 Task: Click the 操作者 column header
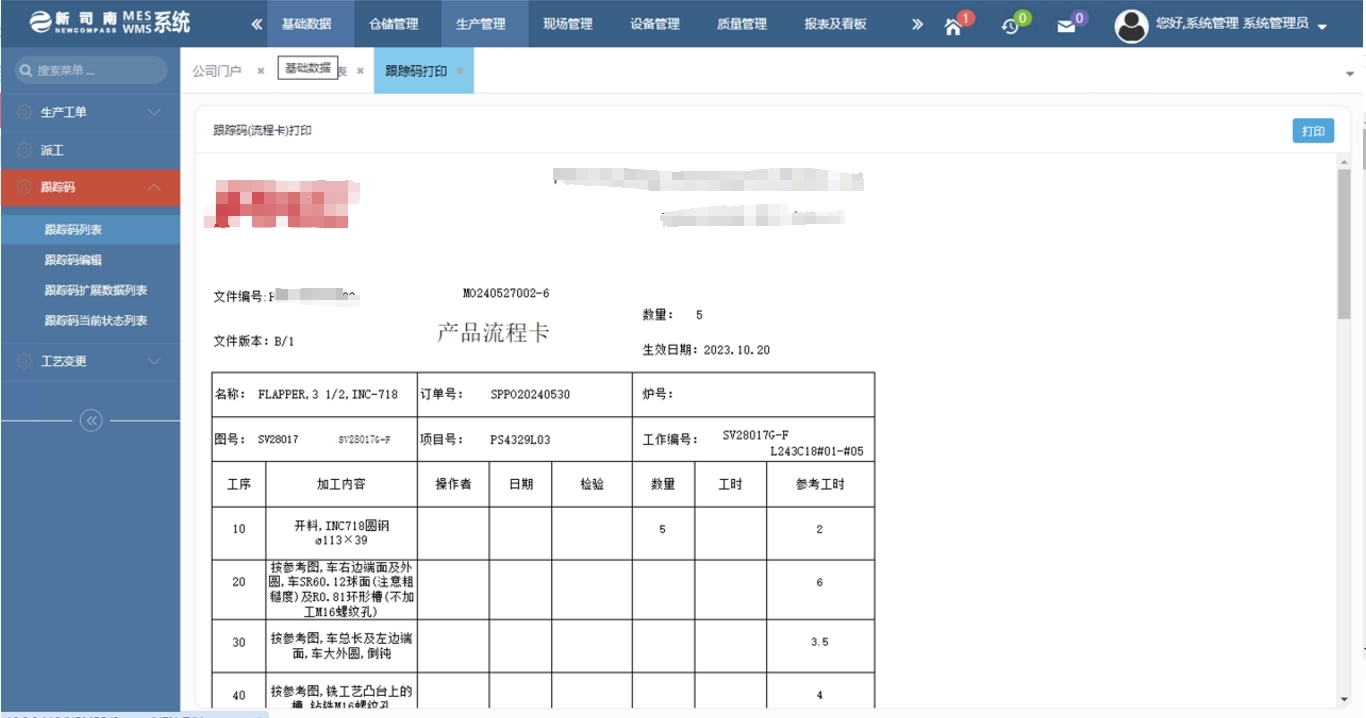coord(453,484)
